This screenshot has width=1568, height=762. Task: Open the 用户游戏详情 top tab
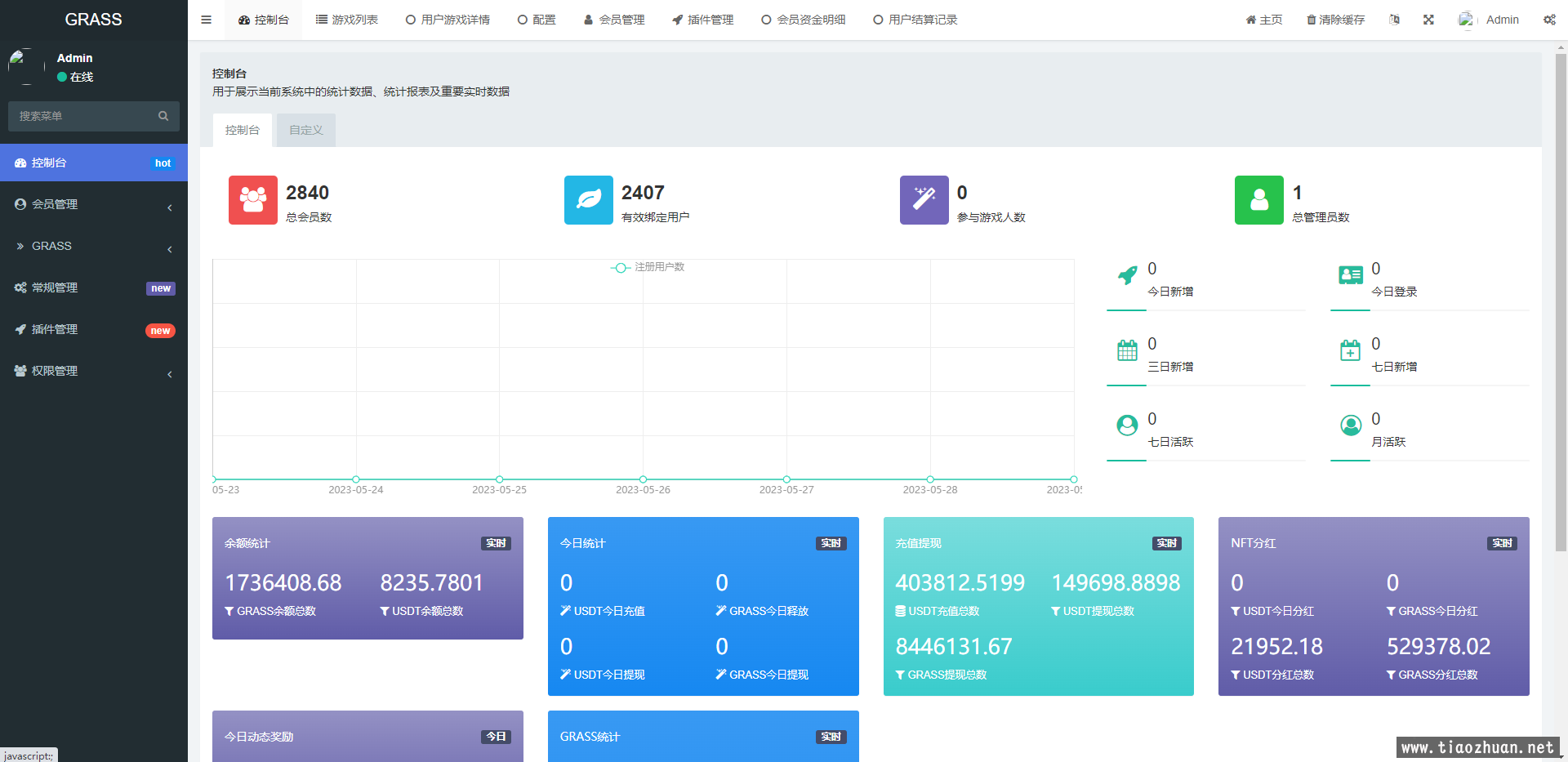coord(448,20)
